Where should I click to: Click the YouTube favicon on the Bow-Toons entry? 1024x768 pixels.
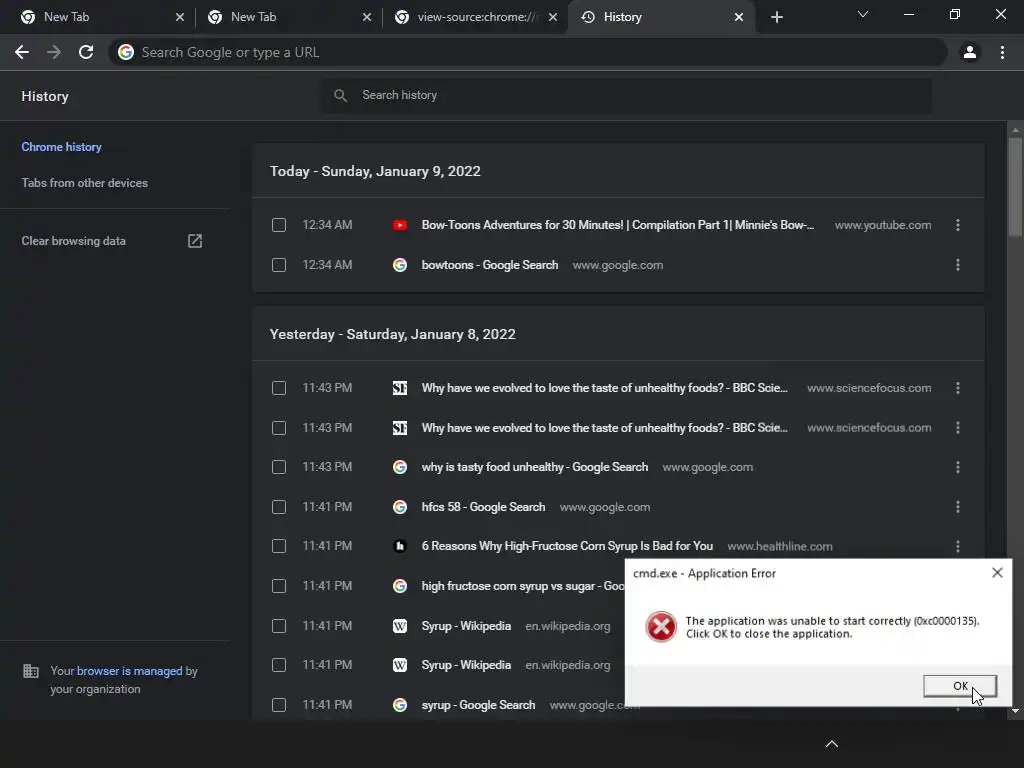click(400, 225)
